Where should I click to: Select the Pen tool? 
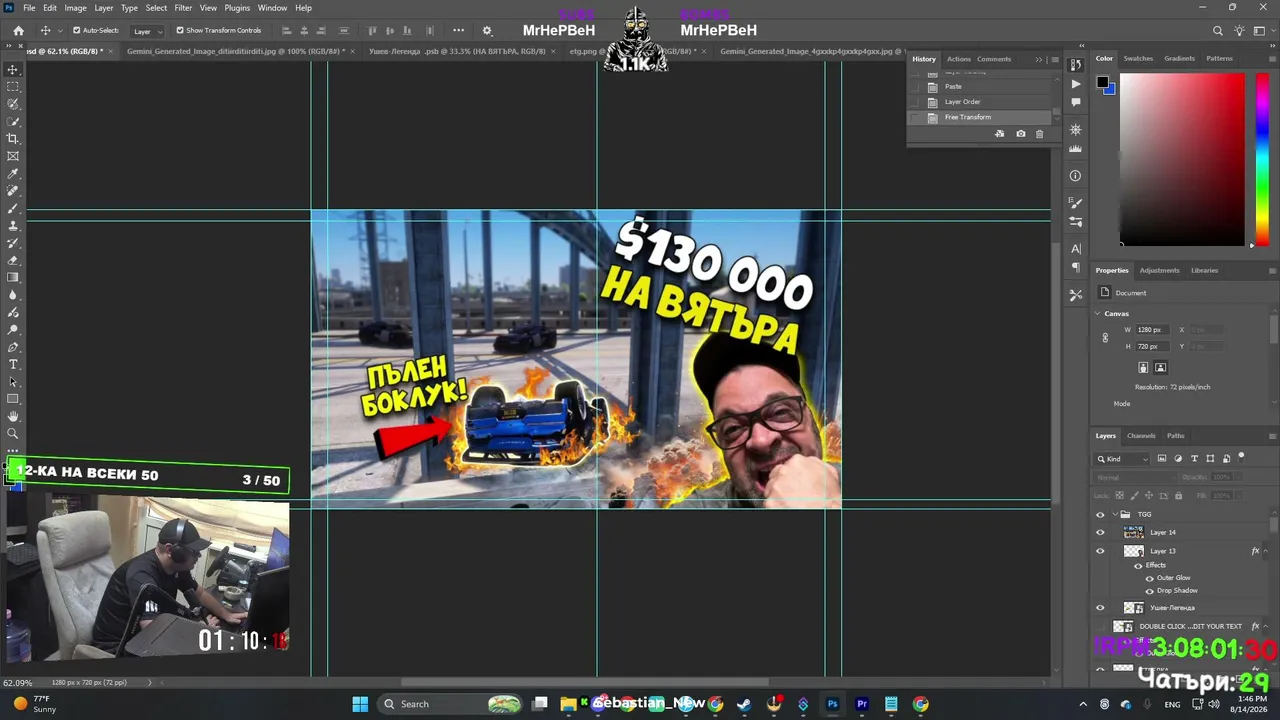point(13,347)
